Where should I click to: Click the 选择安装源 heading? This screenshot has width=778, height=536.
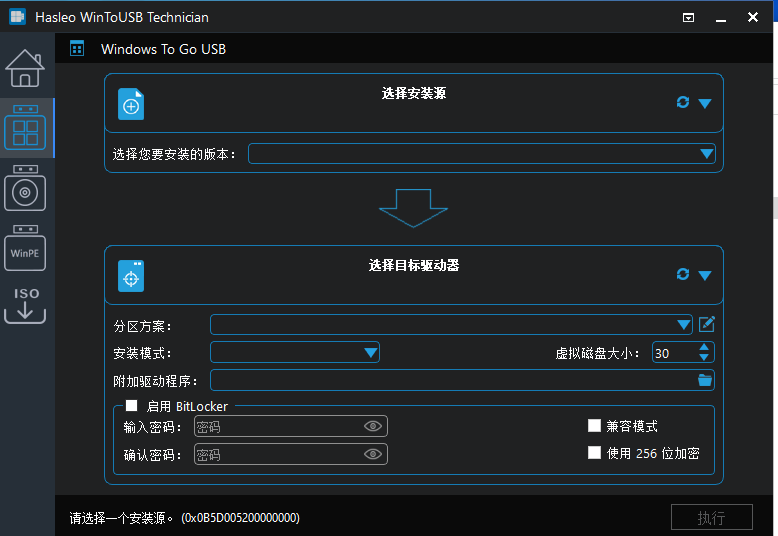click(x=414, y=93)
